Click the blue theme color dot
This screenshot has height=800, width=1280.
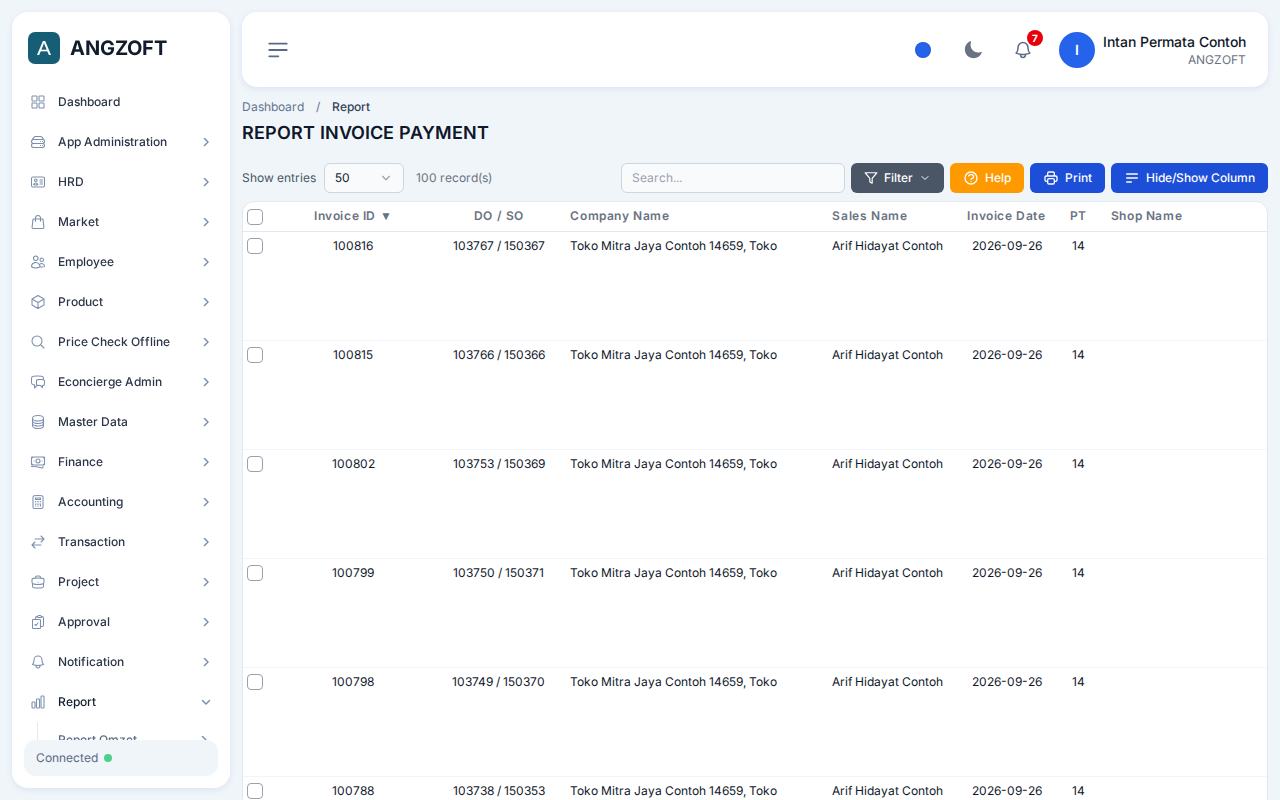[923, 50]
